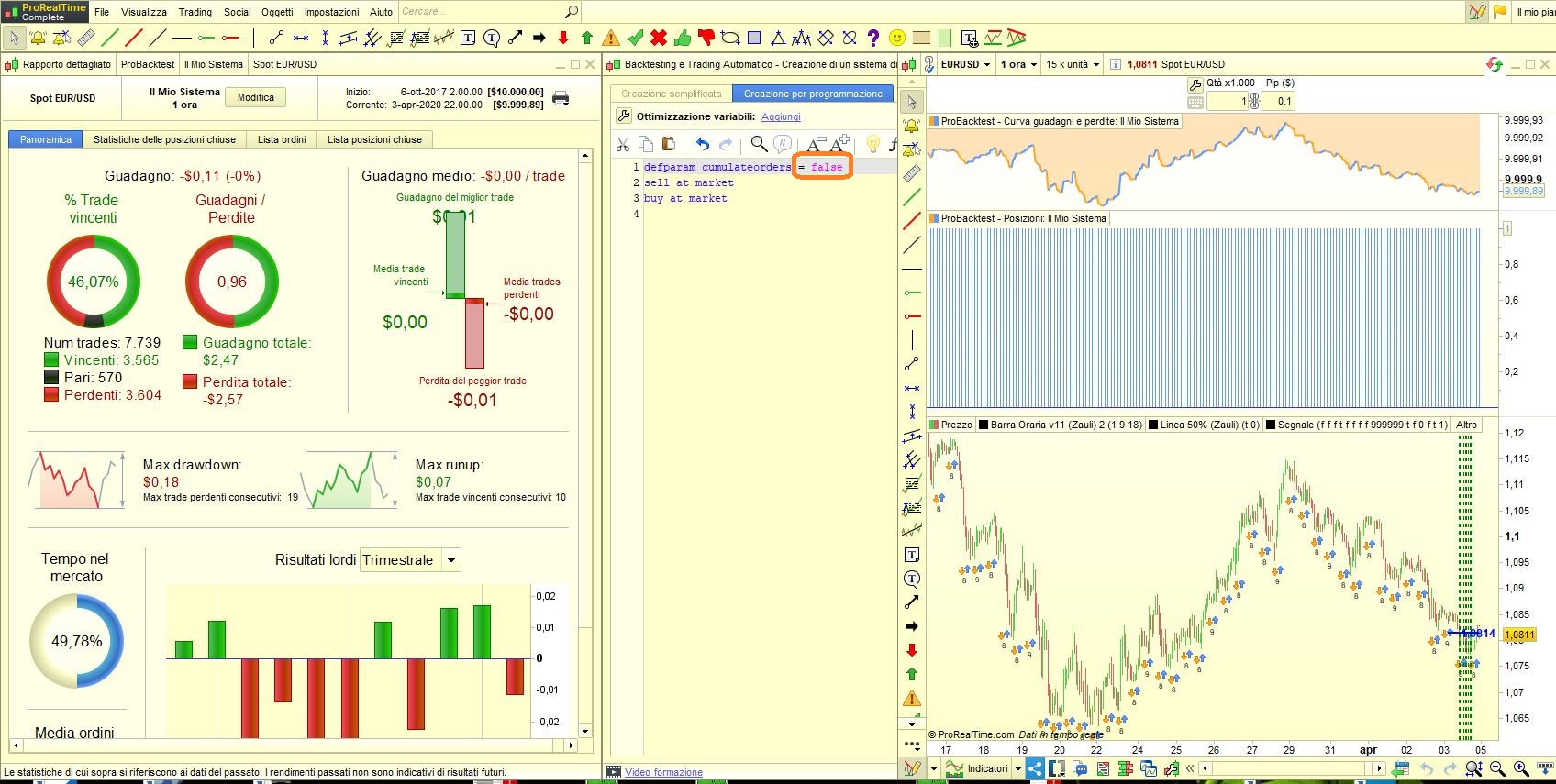Select the cursor pointer tool in top toolbar

(x=15, y=38)
